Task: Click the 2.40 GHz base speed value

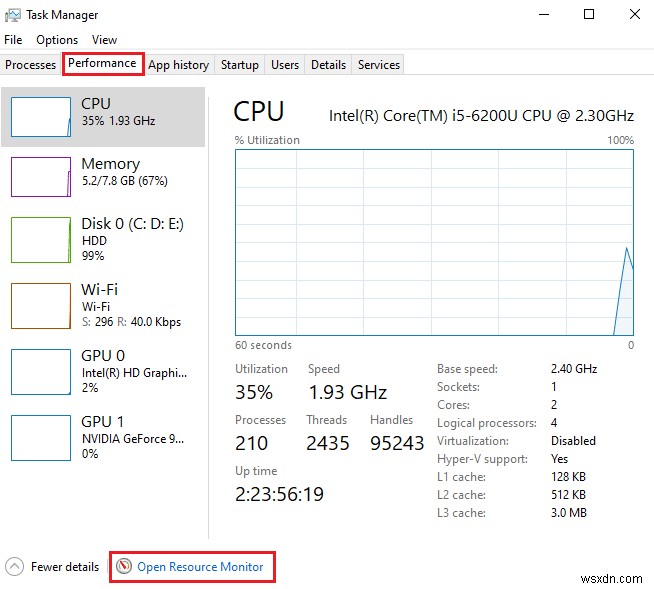Action: [x=574, y=369]
